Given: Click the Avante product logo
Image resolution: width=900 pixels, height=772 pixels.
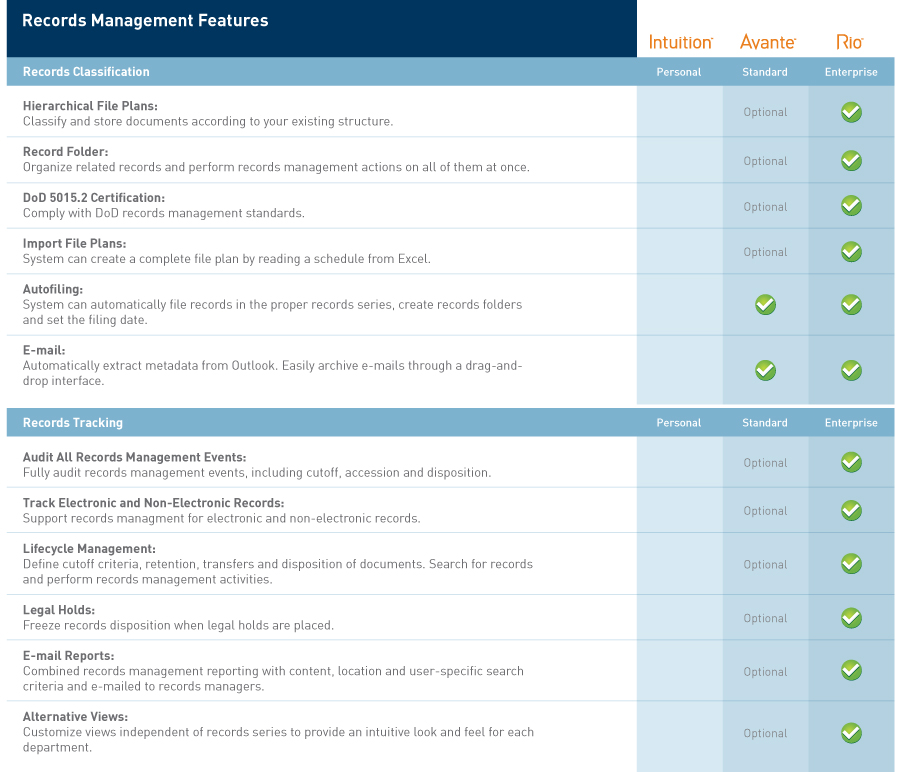Looking at the screenshot, I should (767, 42).
